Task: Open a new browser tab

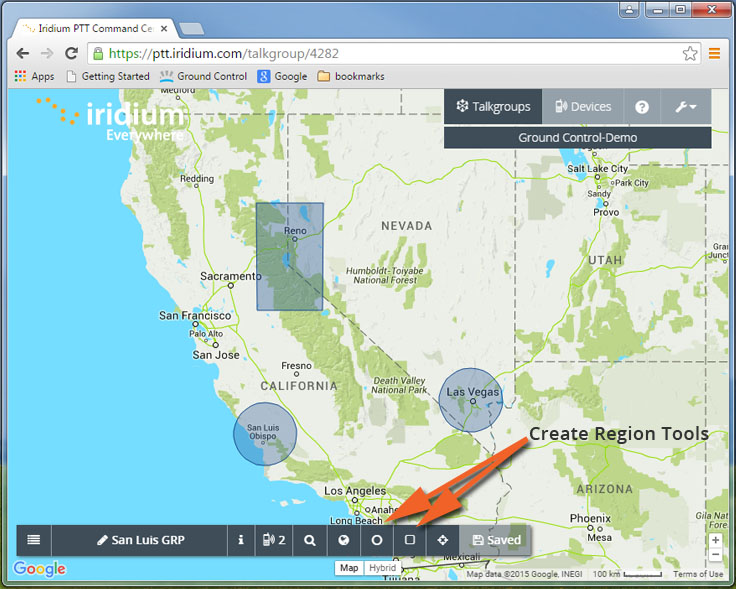Action: tap(192, 29)
